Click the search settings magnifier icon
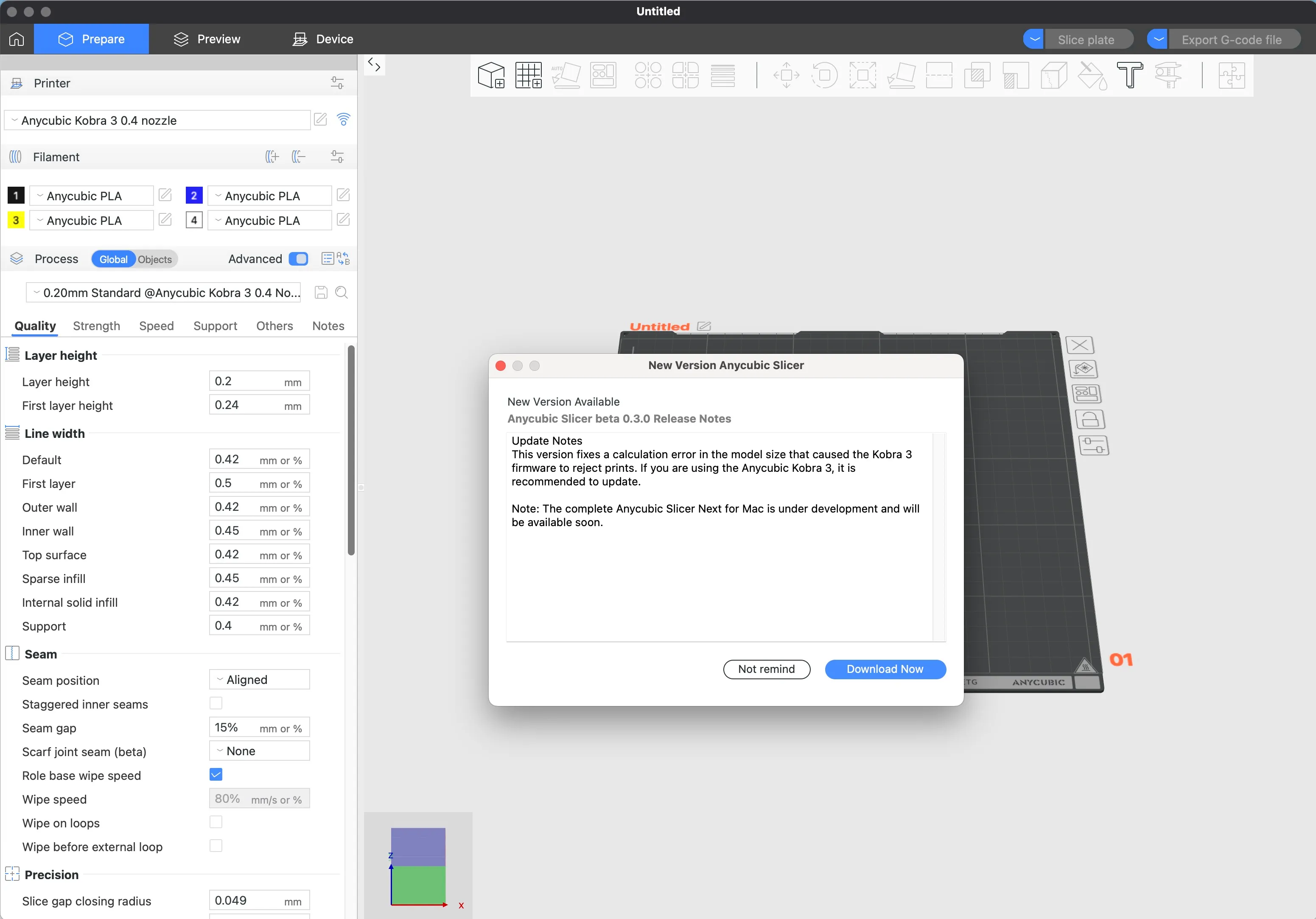The image size is (1316, 919). 342,292
